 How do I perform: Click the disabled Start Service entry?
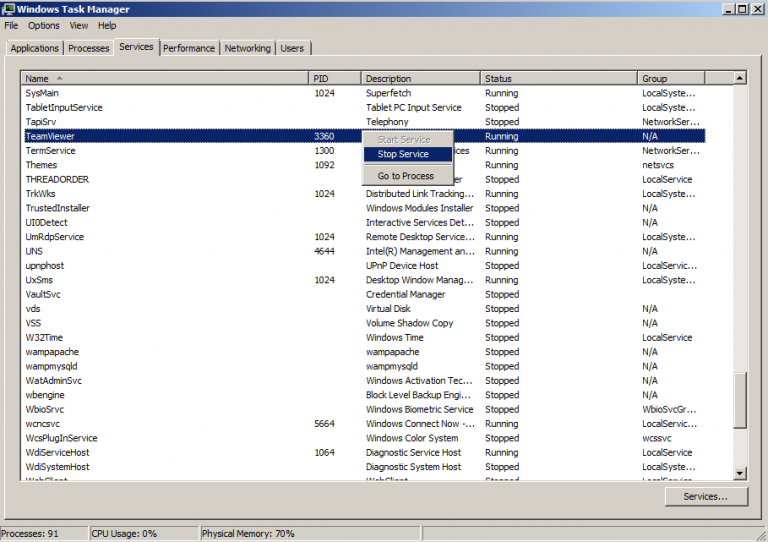coord(408,140)
